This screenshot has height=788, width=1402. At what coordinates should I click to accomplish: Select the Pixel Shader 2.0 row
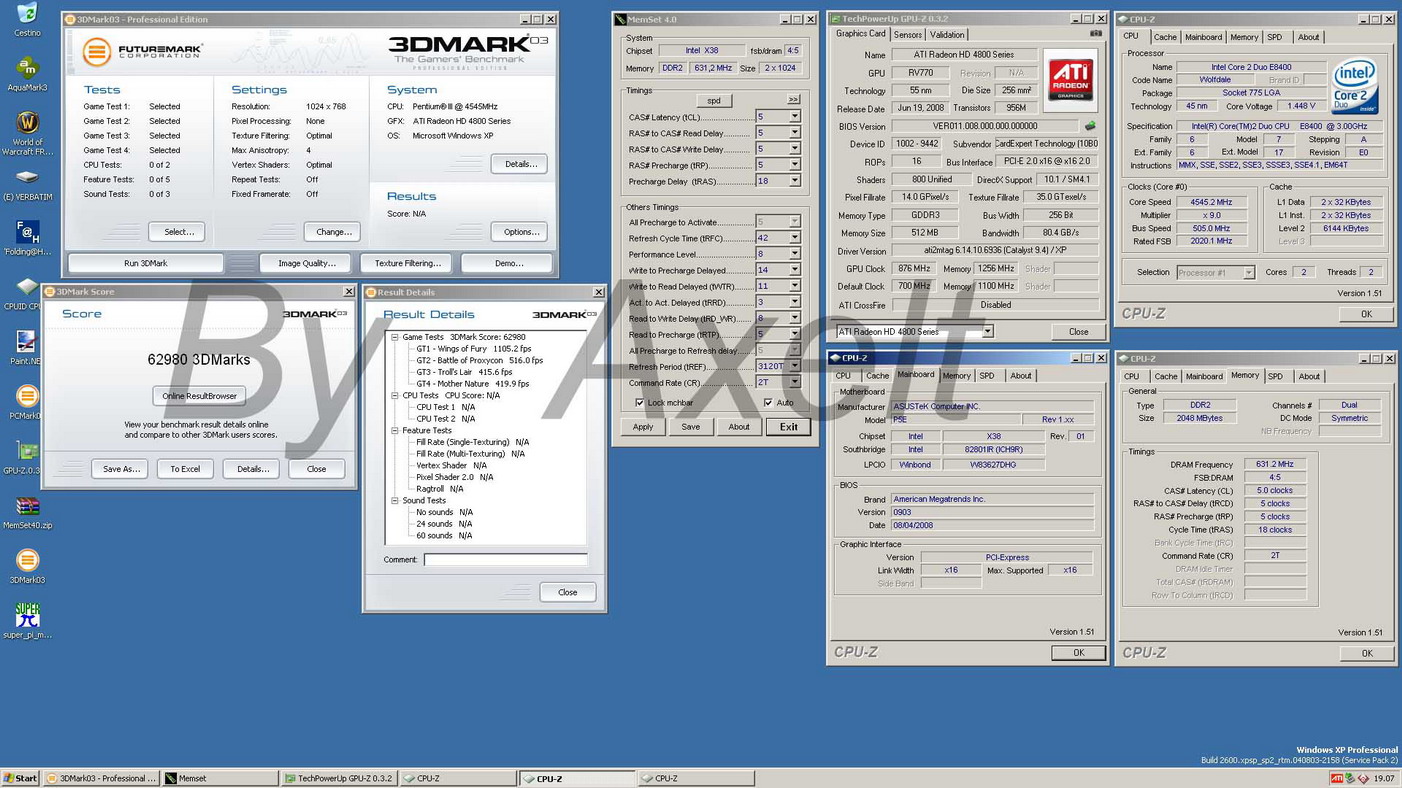[455, 478]
